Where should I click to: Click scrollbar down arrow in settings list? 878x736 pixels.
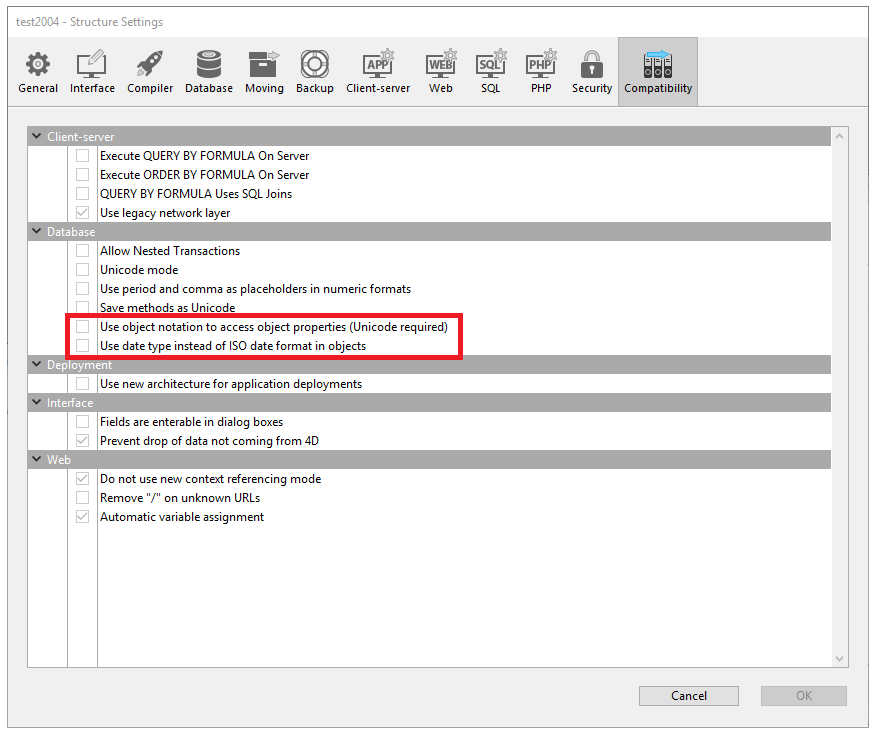pyautogui.click(x=839, y=659)
